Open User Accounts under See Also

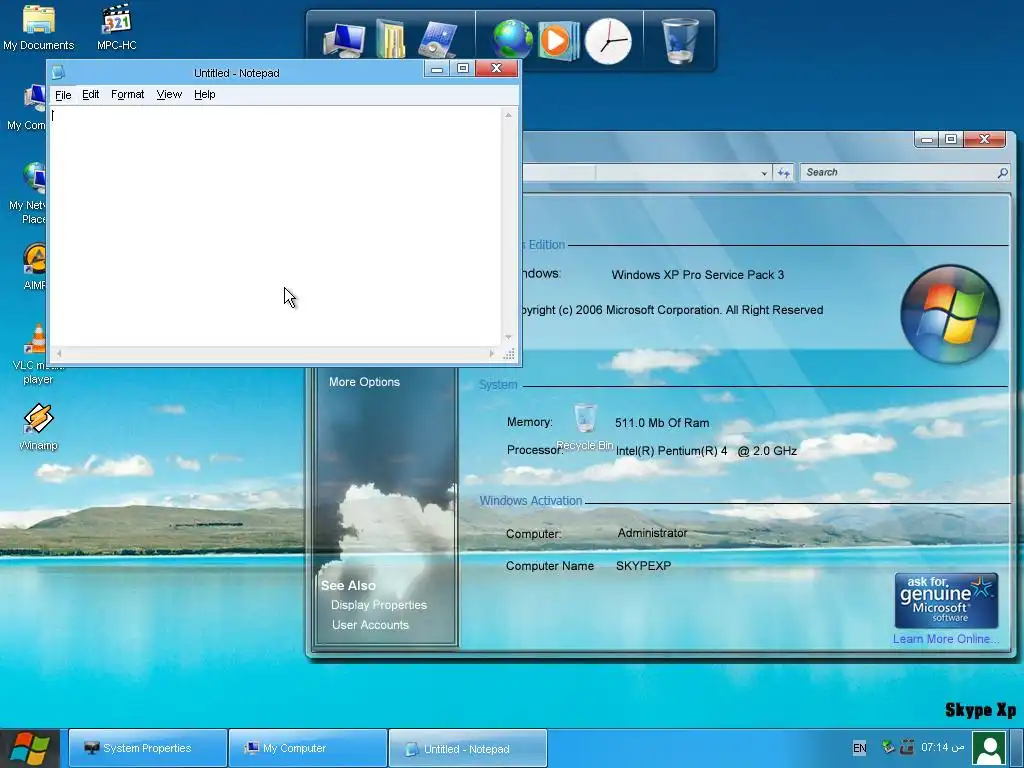click(x=370, y=625)
